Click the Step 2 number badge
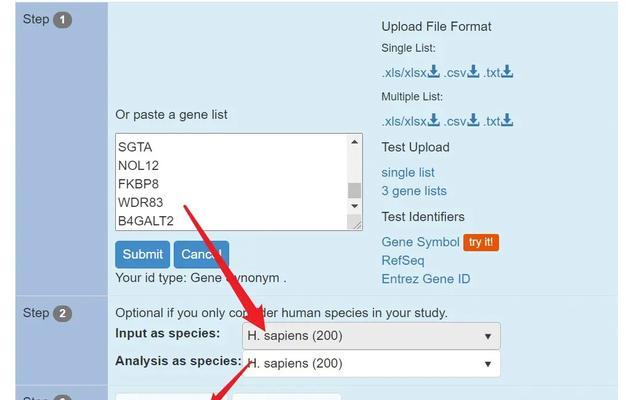The width and height of the screenshot is (626, 400). [62, 313]
